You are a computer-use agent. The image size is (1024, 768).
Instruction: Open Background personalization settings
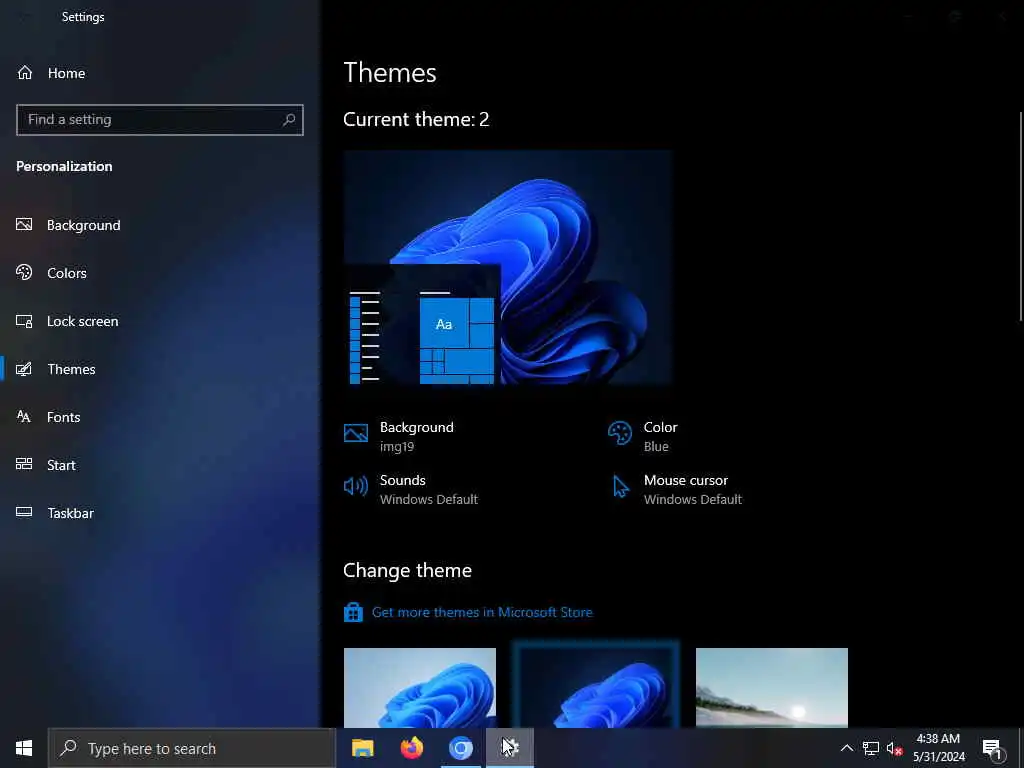[x=160, y=225]
